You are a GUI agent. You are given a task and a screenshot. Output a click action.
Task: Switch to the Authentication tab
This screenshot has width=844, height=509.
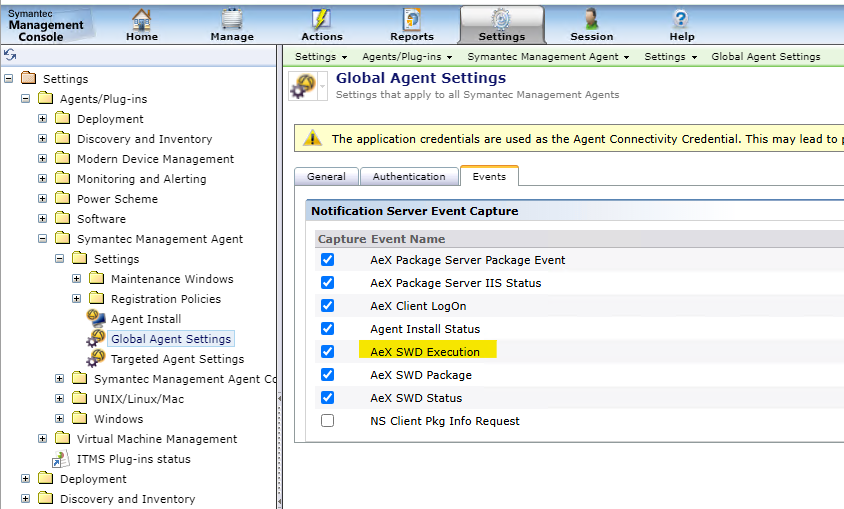coord(409,177)
